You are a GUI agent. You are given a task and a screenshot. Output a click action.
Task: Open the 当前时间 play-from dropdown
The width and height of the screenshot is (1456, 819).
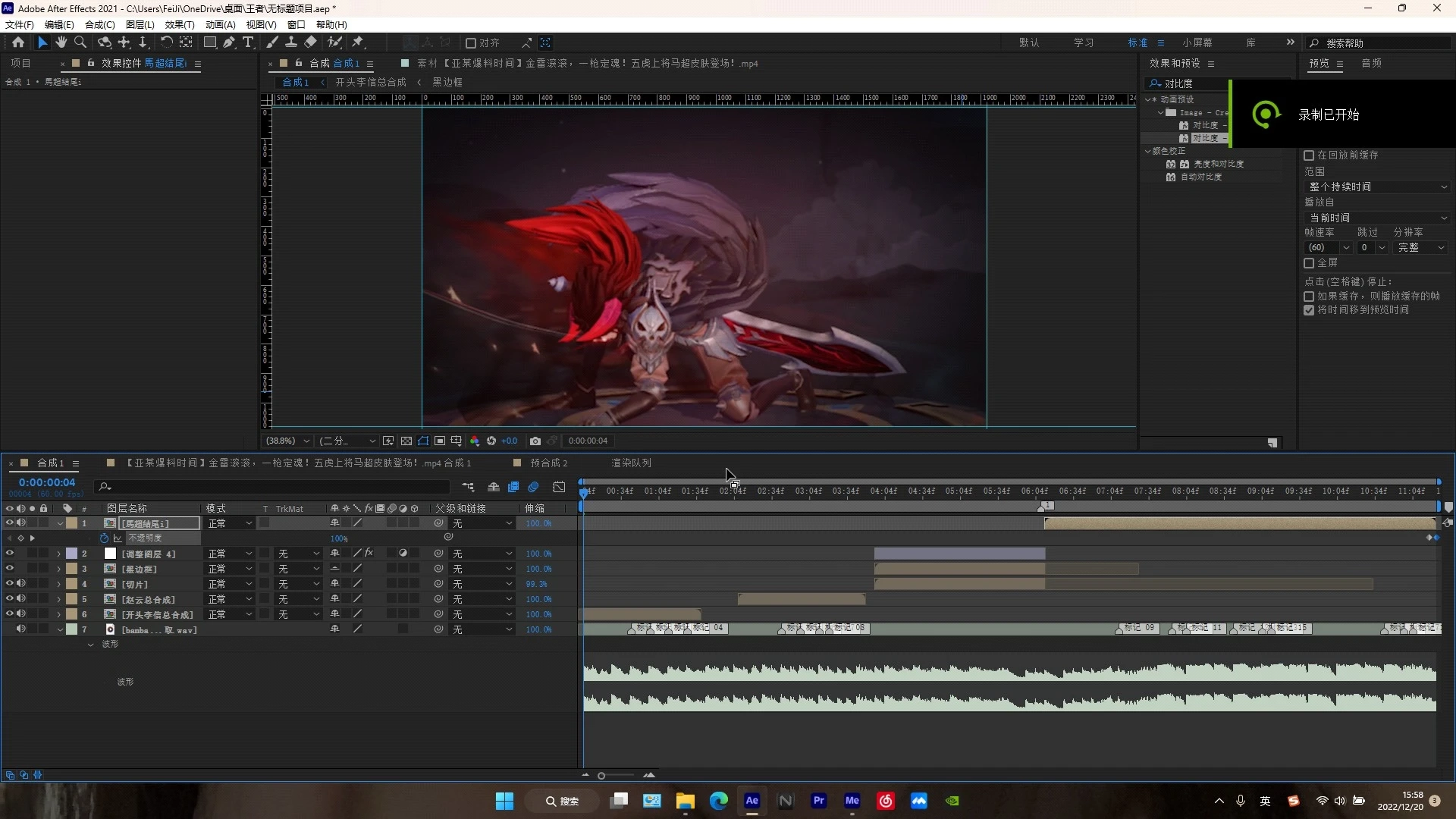1377,218
